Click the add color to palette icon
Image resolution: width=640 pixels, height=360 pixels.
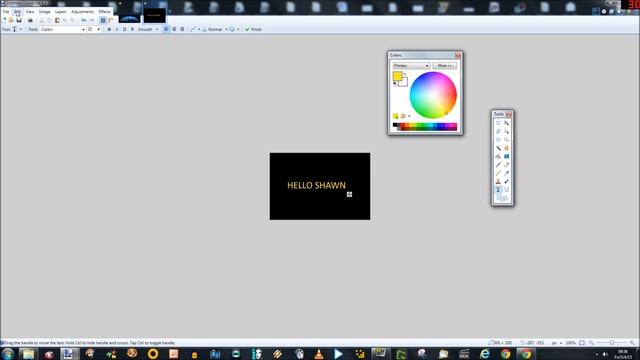(x=396, y=116)
